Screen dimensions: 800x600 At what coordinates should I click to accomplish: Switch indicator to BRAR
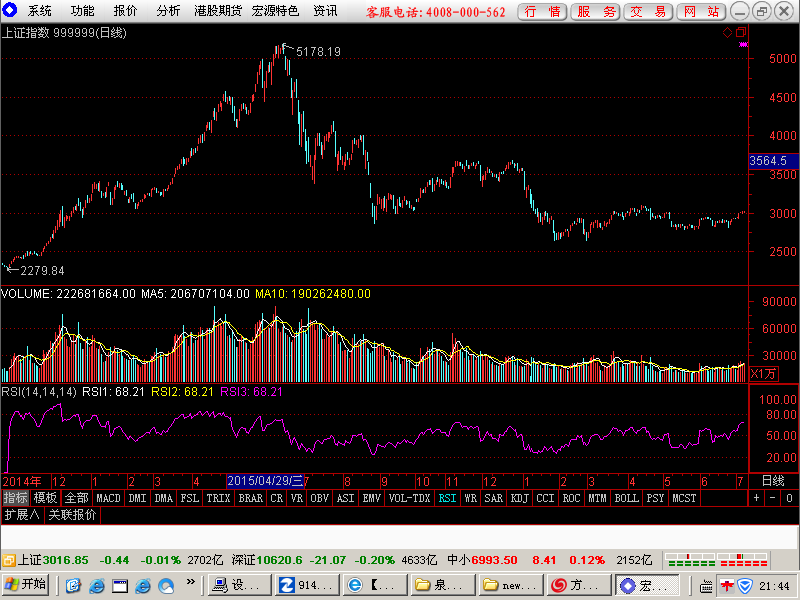pyautogui.click(x=251, y=498)
